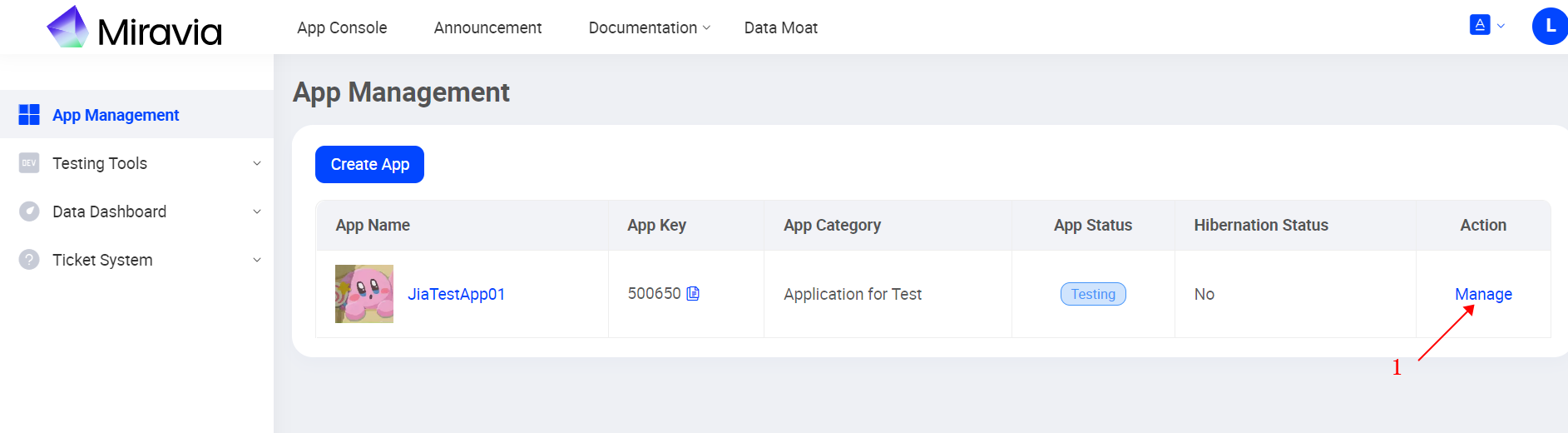
Task: Click the App Management grid icon
Action: point(29,115)
